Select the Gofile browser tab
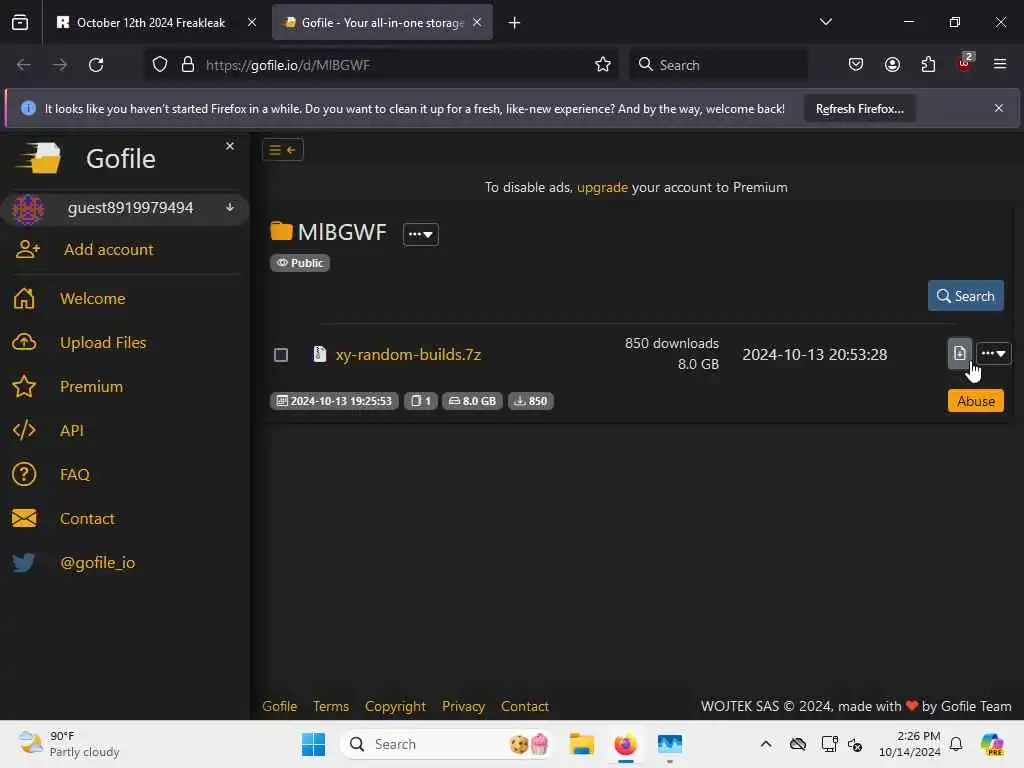1024x768 pixels. click(382, 23)
